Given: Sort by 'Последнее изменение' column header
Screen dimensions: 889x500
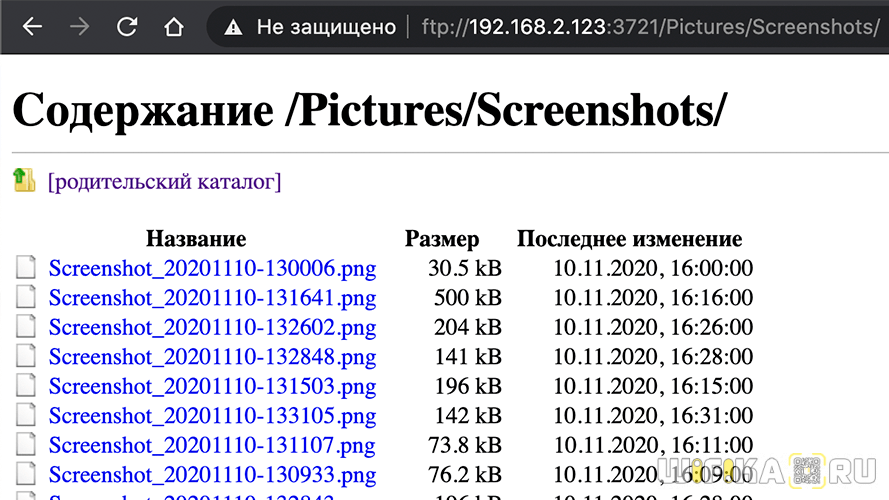Looking at the screenshot, I should (x=629, y=239).
